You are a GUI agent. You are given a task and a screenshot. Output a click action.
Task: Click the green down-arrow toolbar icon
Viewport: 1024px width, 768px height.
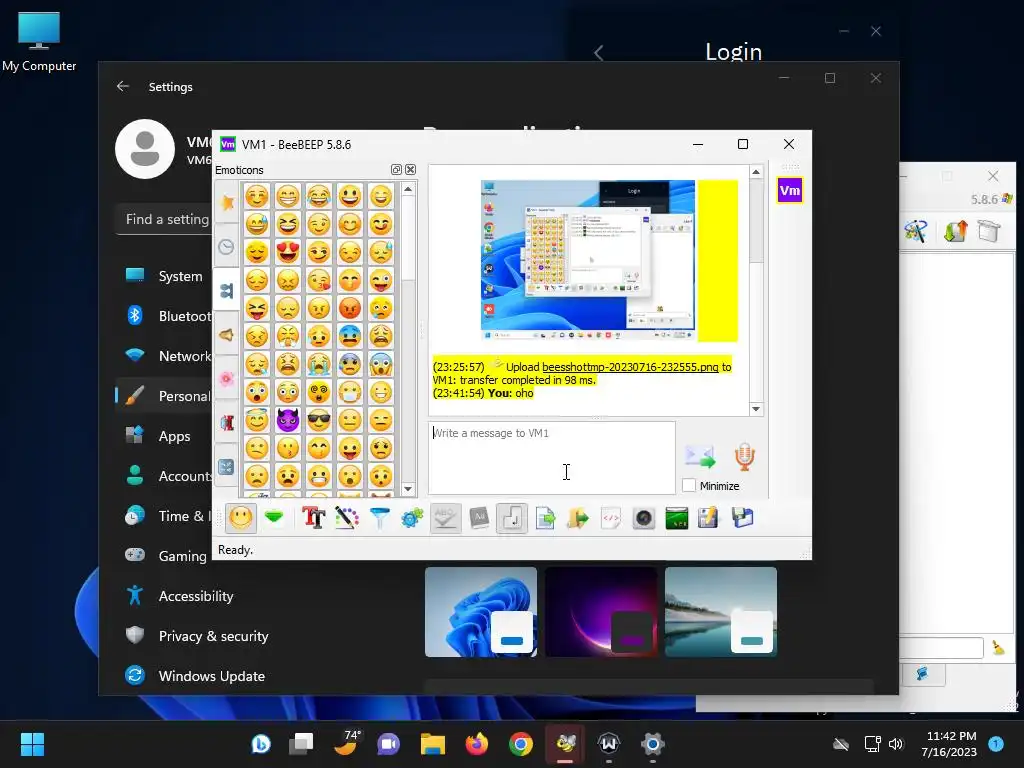pos(274,519)
